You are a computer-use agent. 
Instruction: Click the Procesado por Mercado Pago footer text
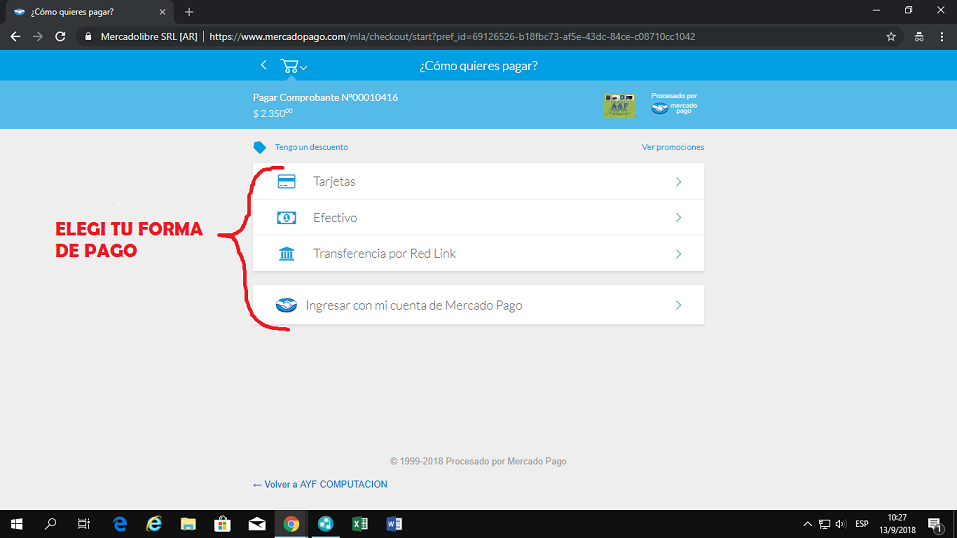478,461
